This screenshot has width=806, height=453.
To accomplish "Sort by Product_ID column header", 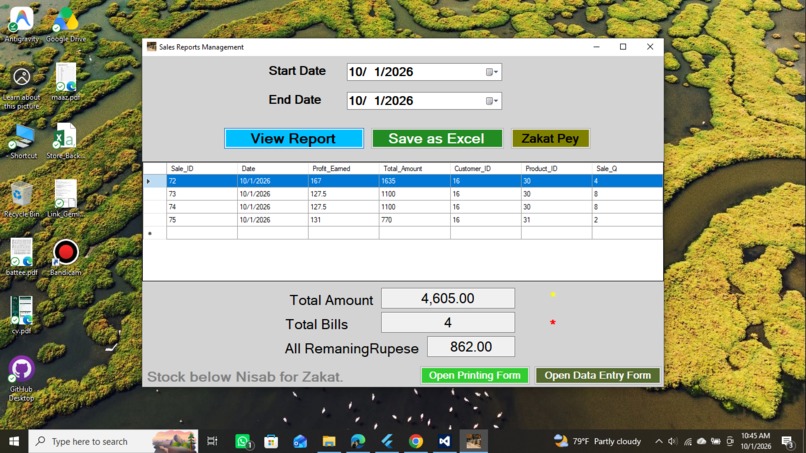I will click(556, 169).
